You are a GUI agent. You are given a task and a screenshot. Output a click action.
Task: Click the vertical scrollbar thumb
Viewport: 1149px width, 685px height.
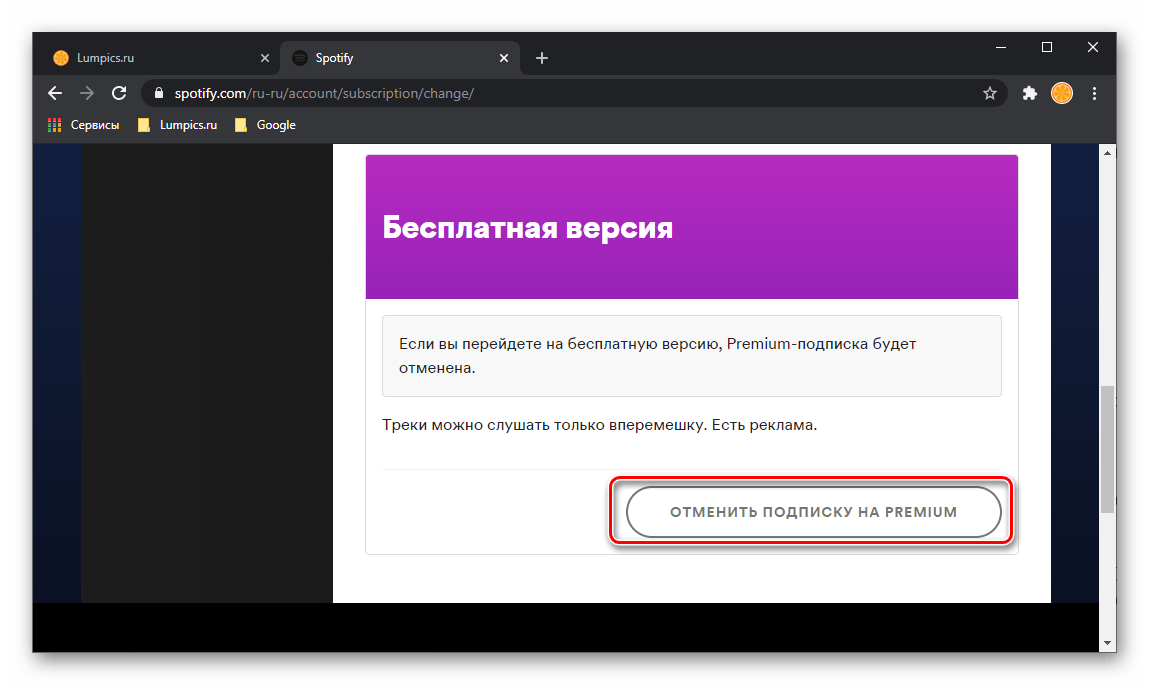tap(1107, 449)
